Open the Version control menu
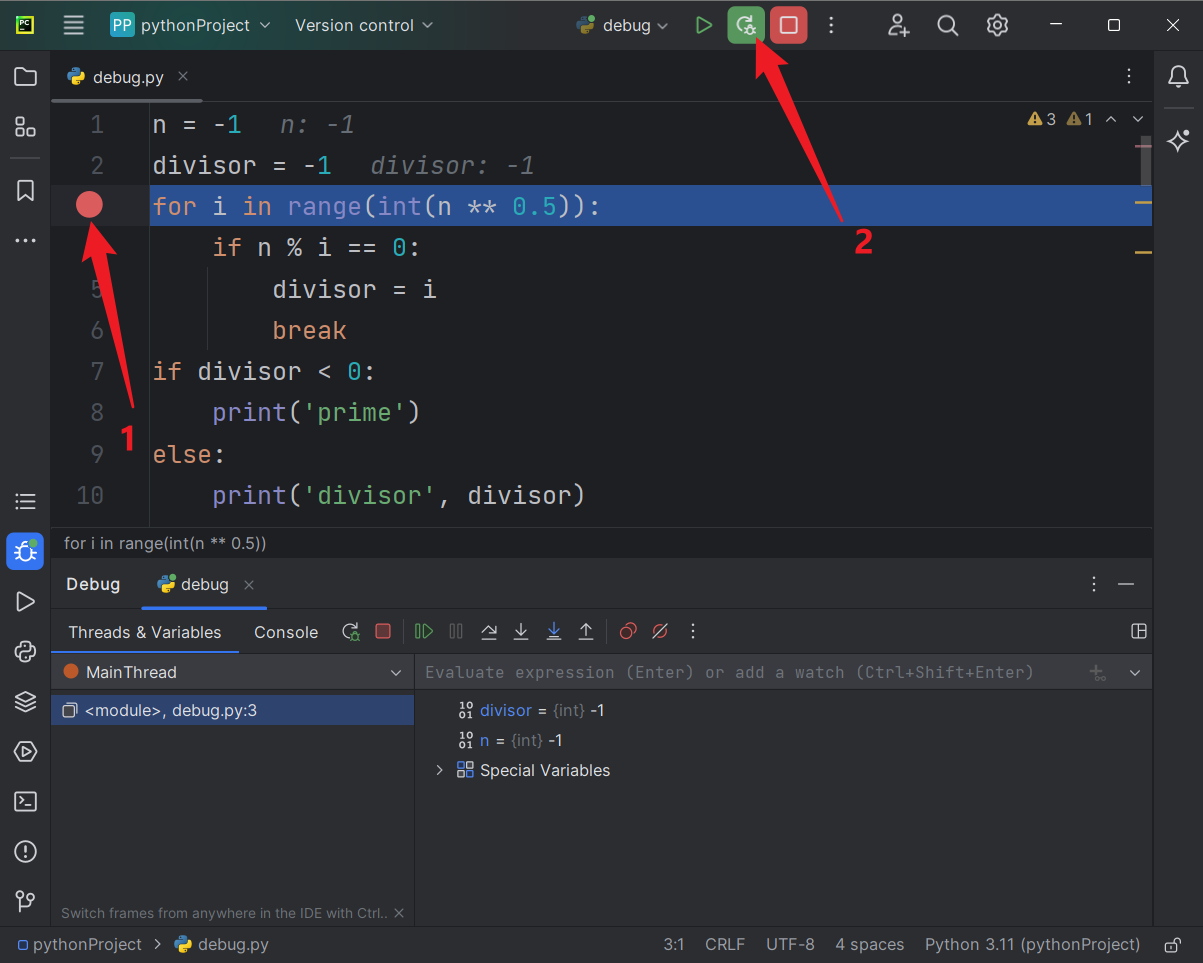This screenshot has height=963, width=1203. point(364,26)
